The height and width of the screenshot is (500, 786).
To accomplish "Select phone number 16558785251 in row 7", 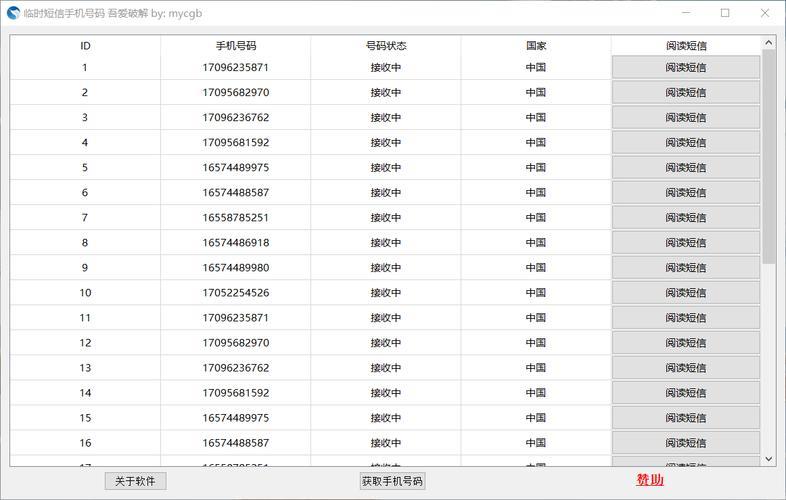I will (x=236, y=218).
